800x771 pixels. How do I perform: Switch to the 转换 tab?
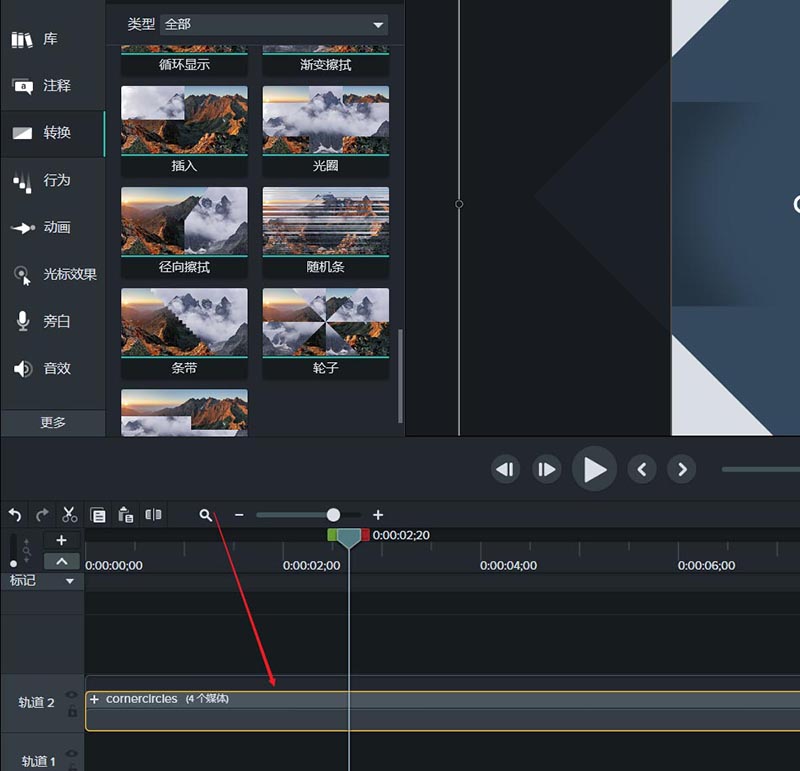[52, 133]
